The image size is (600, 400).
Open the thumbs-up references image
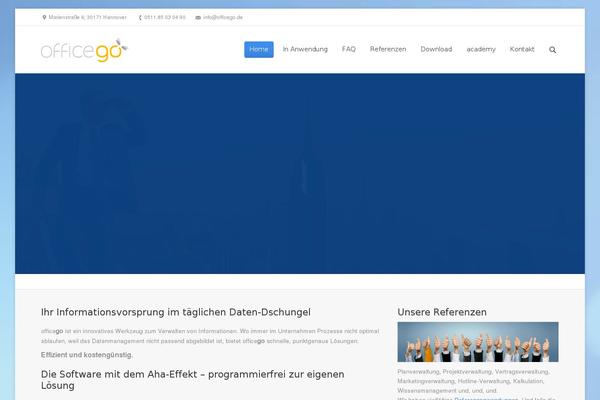(x=478, y=342)
